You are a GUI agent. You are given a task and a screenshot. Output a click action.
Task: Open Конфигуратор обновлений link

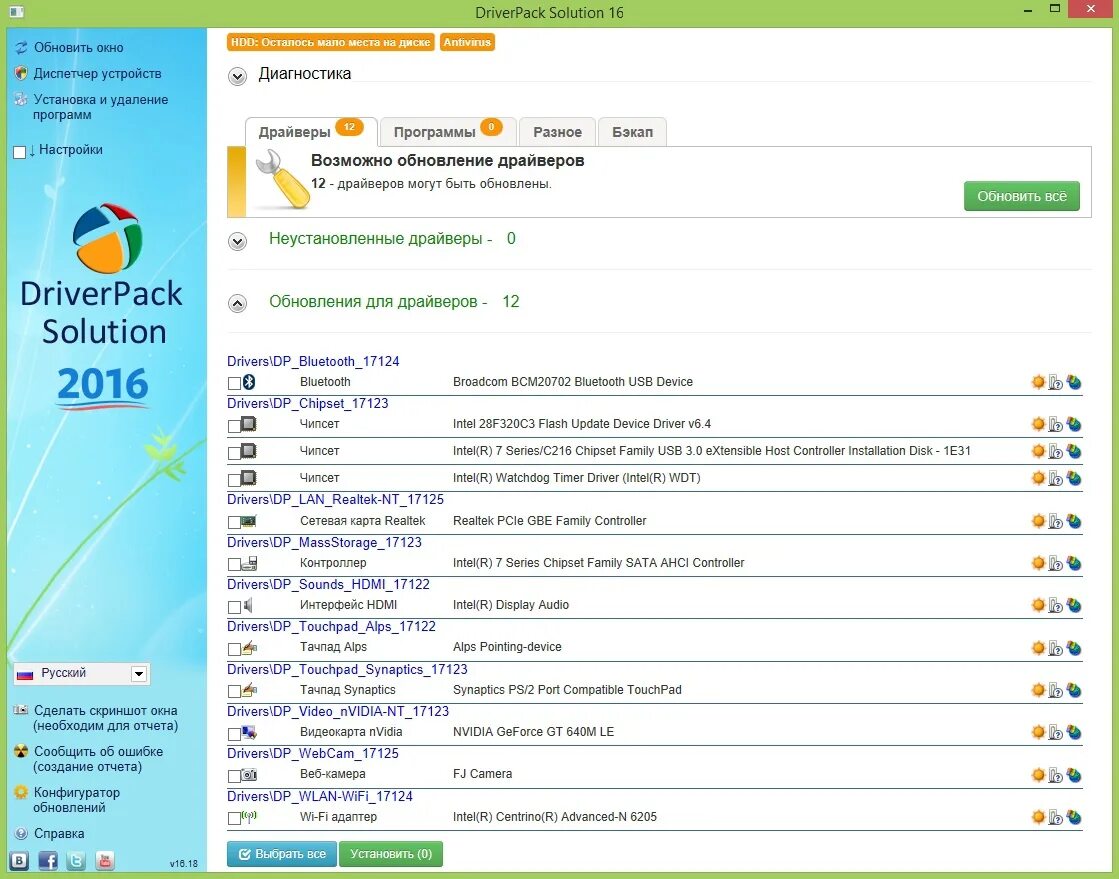(76, 800)
